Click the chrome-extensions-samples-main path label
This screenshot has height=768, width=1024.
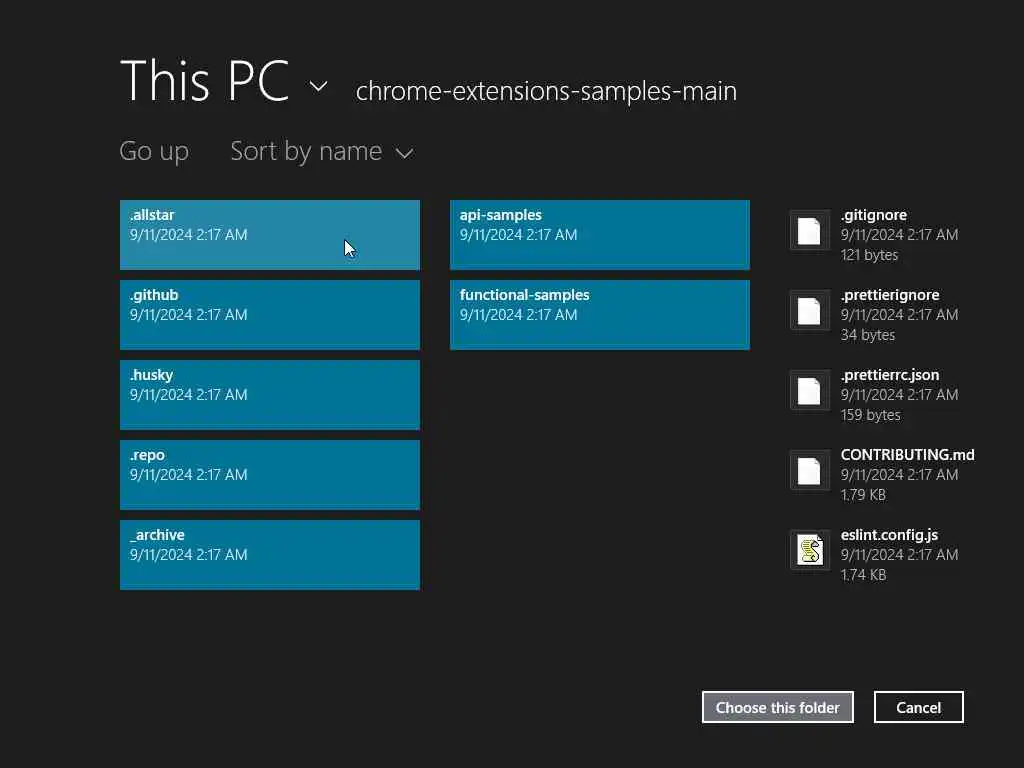click(546, 91)
